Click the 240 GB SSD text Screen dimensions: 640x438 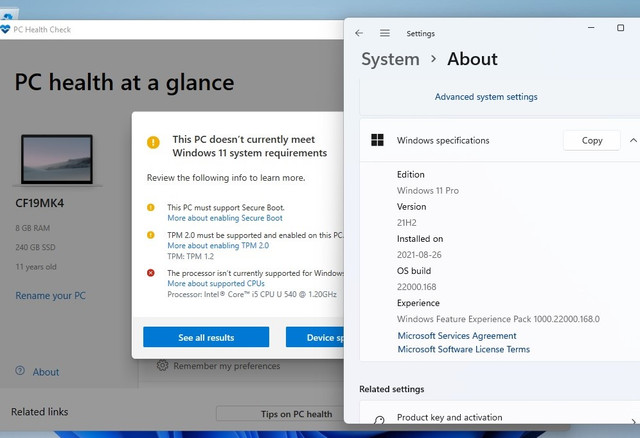pos(35,247)
